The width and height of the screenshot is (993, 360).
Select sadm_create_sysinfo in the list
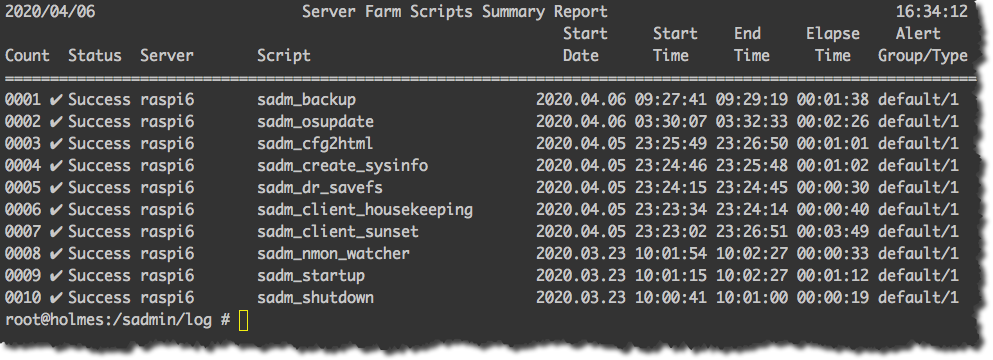click(x=343, y=165)
